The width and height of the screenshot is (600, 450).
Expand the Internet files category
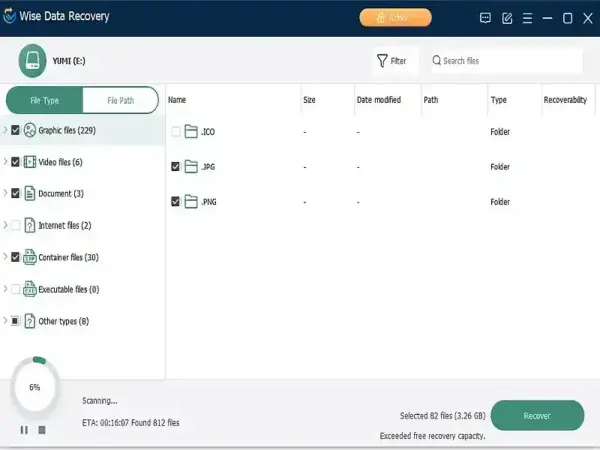pos(5,225)
